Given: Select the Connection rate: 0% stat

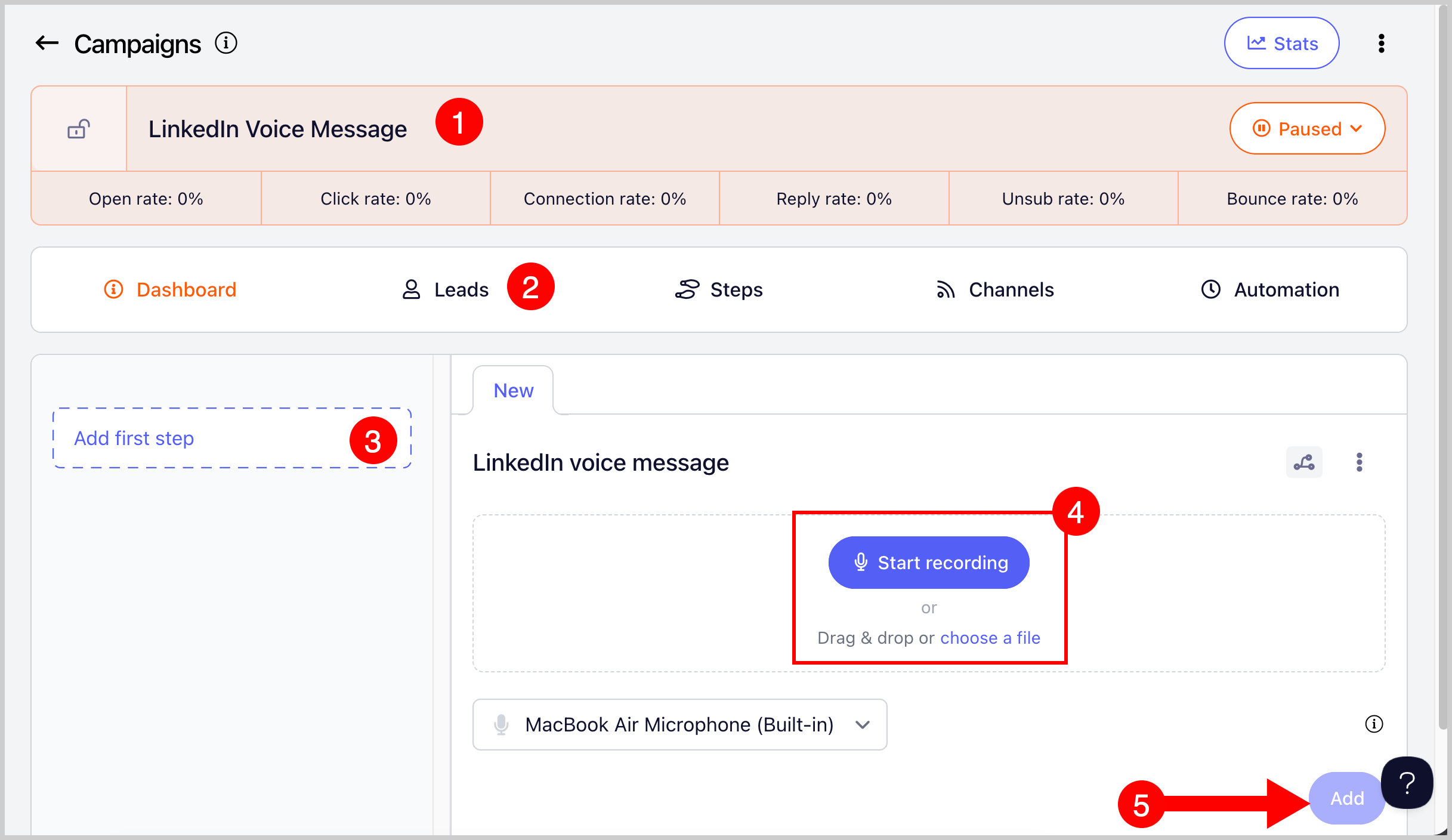Looking at the screenshot, I should coord(605,199).
